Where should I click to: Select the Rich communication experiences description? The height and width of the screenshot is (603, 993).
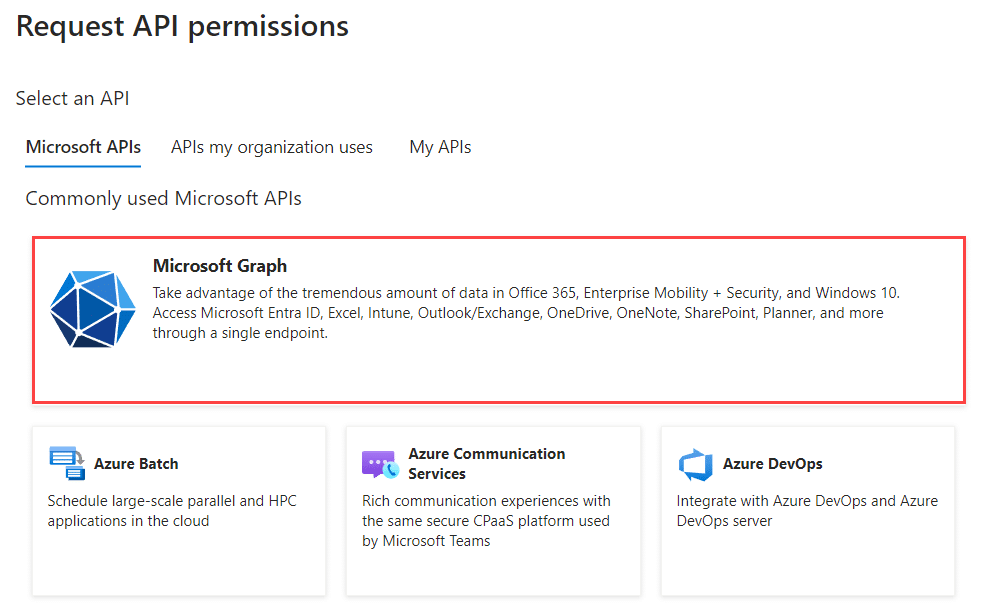[x=486, y=521]
